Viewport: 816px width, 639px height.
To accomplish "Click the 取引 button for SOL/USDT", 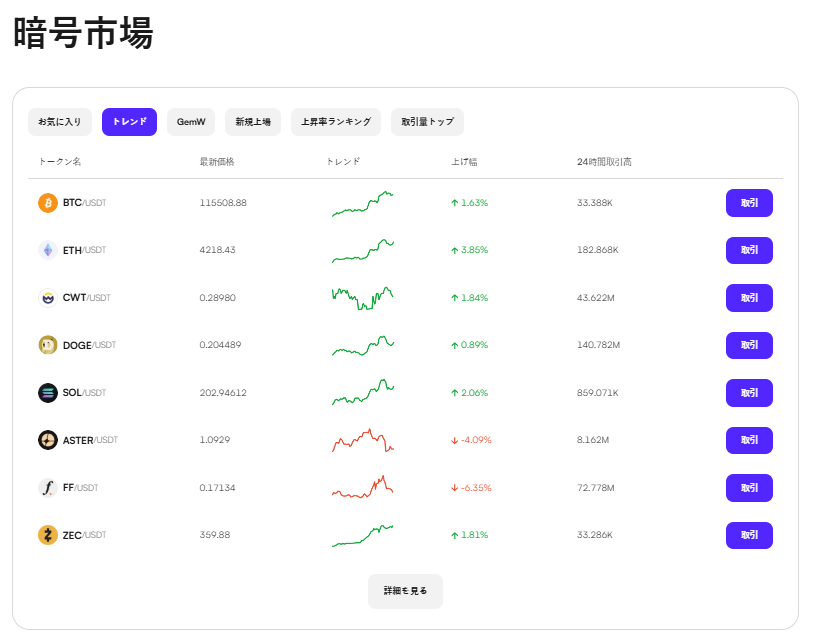I will coord(749,392).
